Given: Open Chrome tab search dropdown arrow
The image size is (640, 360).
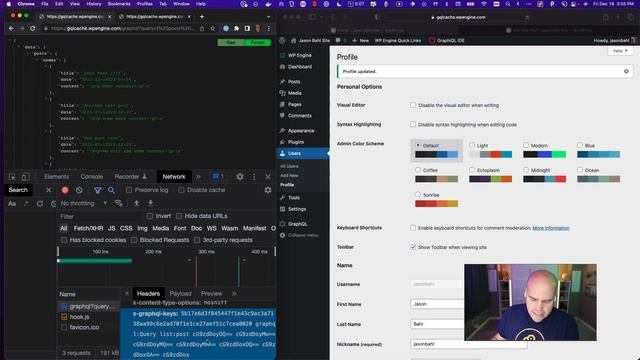Looking at the screenshot, I should tap(268, 17).
